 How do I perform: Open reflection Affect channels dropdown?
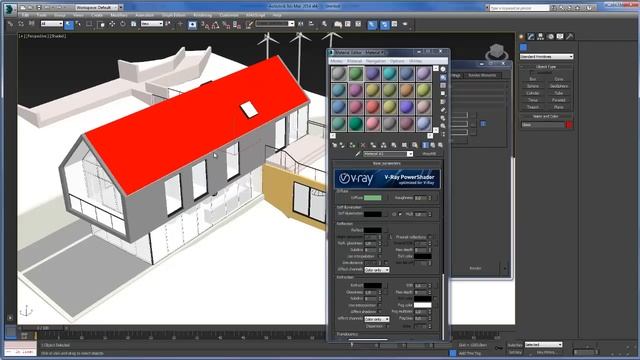(x=377, y=270)
